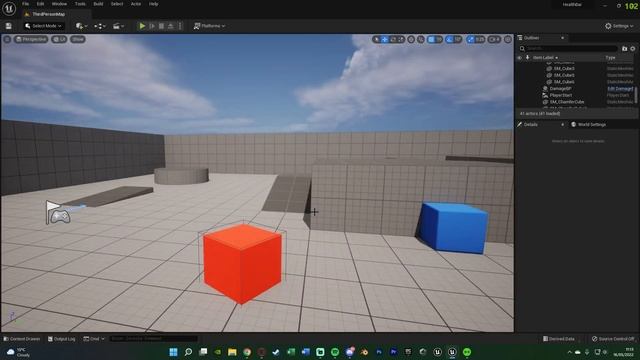Toggle Outliner visibility column eye header
640x360 pixels.
point(520,58)
